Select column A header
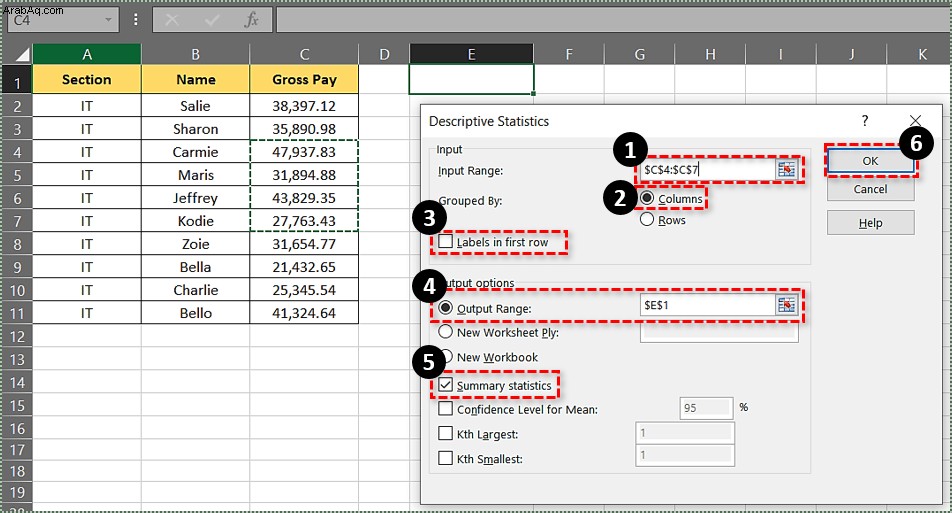The image size is (952, 513). click(x=87, y=55)
